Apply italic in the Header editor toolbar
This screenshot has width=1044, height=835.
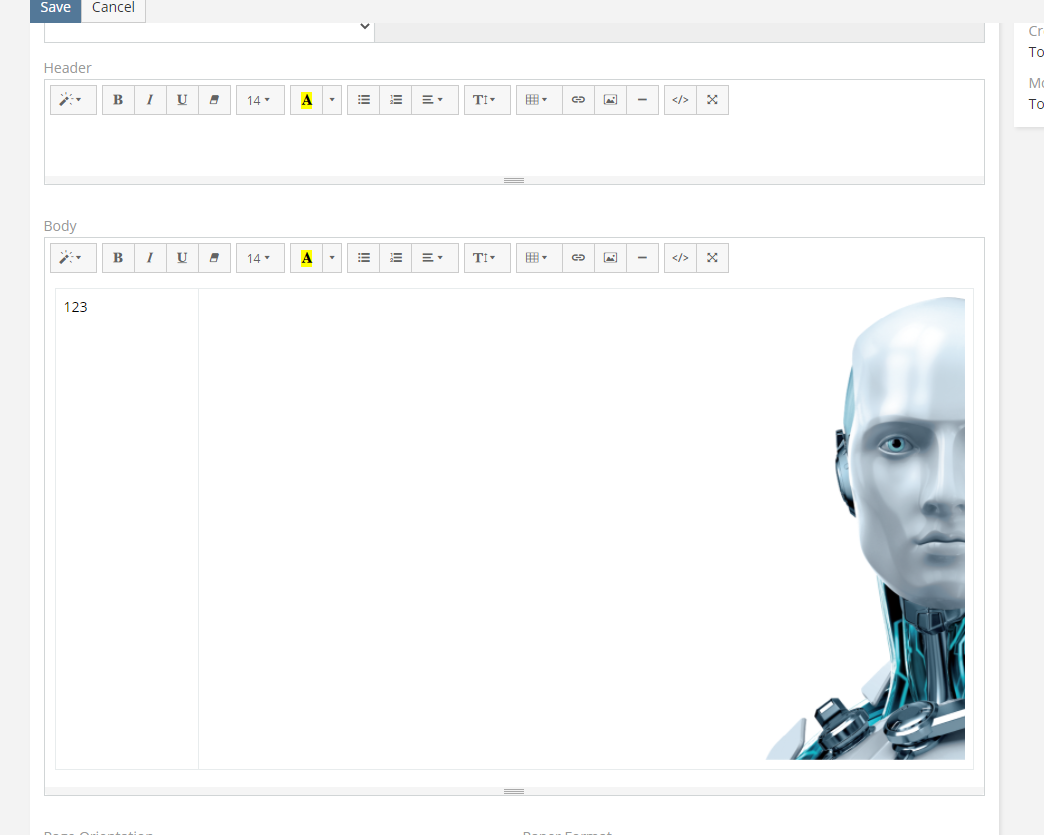point(150,100)
